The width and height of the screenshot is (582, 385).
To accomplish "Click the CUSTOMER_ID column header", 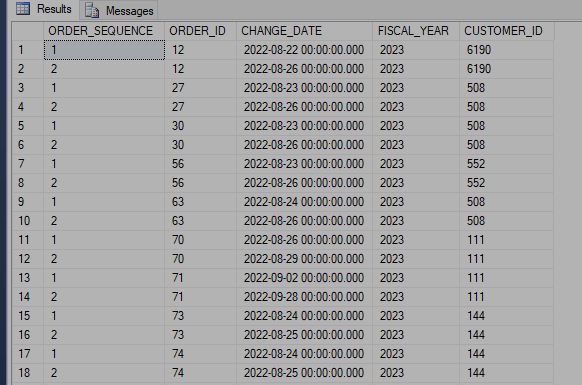I will pos(507,31).
